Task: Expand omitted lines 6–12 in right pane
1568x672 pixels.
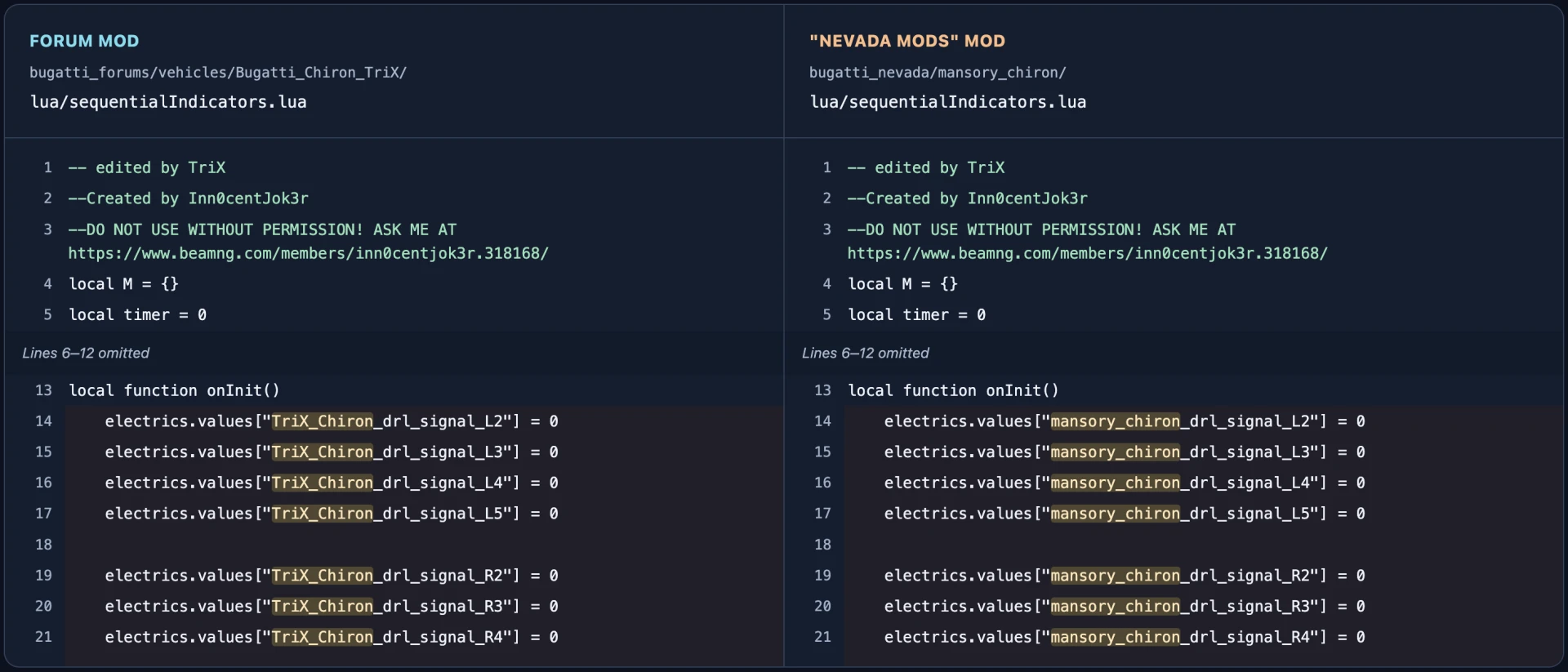Action: tap(865, 353)
